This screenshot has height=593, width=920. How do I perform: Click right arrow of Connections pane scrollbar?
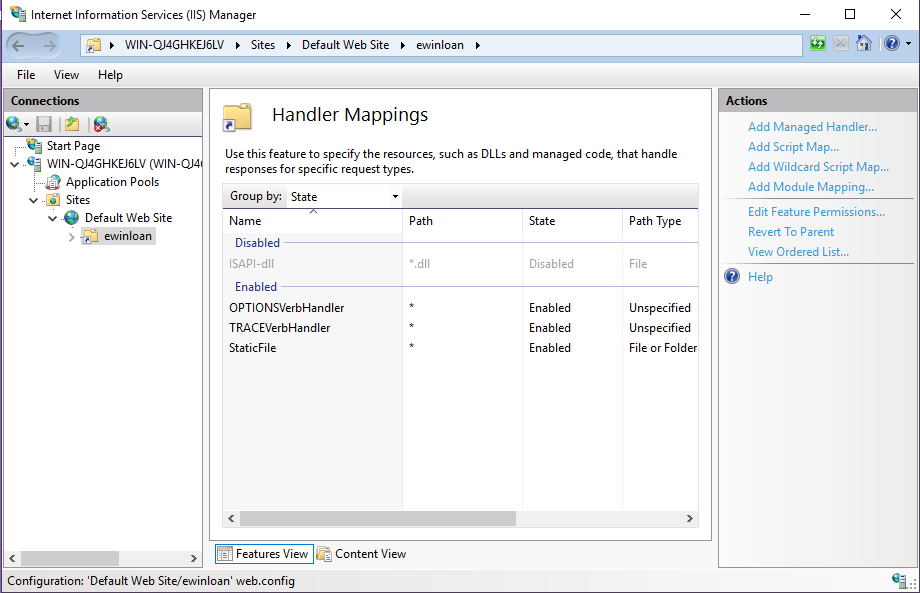coord(194,558)
